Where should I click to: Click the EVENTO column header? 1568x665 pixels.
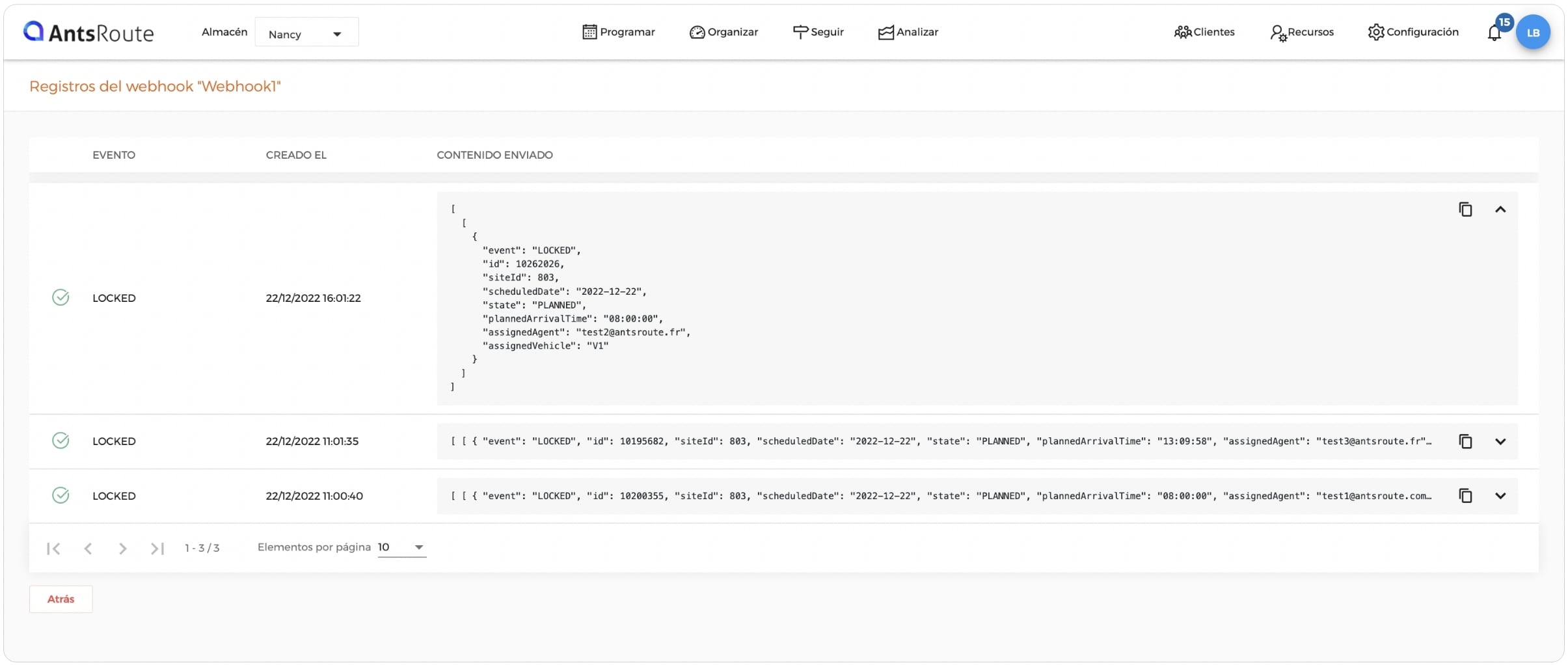click(x=114, y=155)
